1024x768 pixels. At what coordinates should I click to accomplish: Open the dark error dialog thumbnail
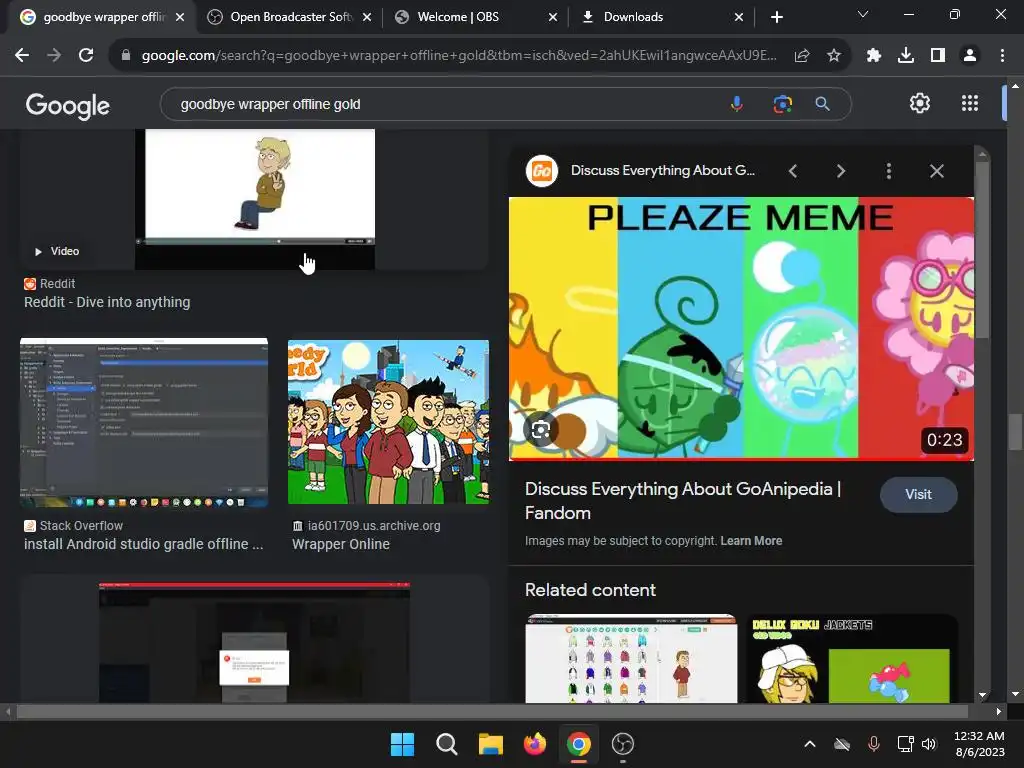[x=255, y=643]
